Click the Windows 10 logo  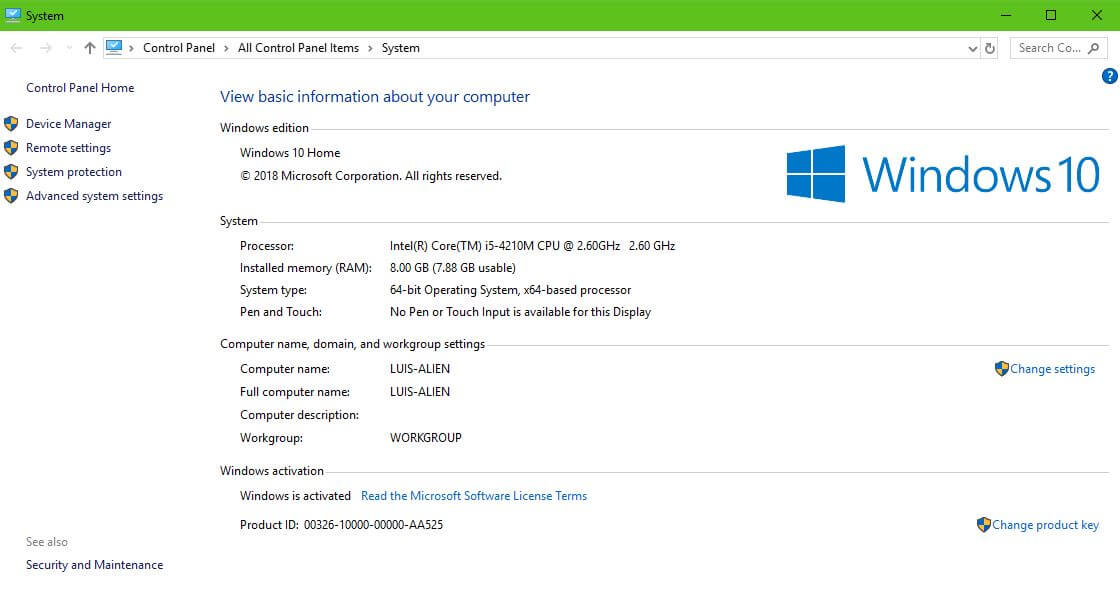pyautogui.click(x=943, y=174)
